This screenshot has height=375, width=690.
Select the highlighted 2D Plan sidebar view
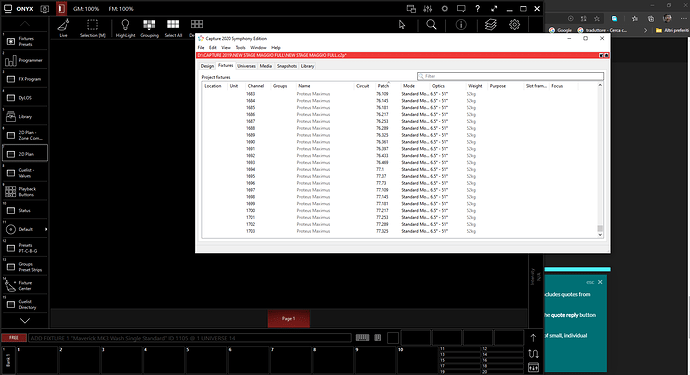[x=25, y=154]
